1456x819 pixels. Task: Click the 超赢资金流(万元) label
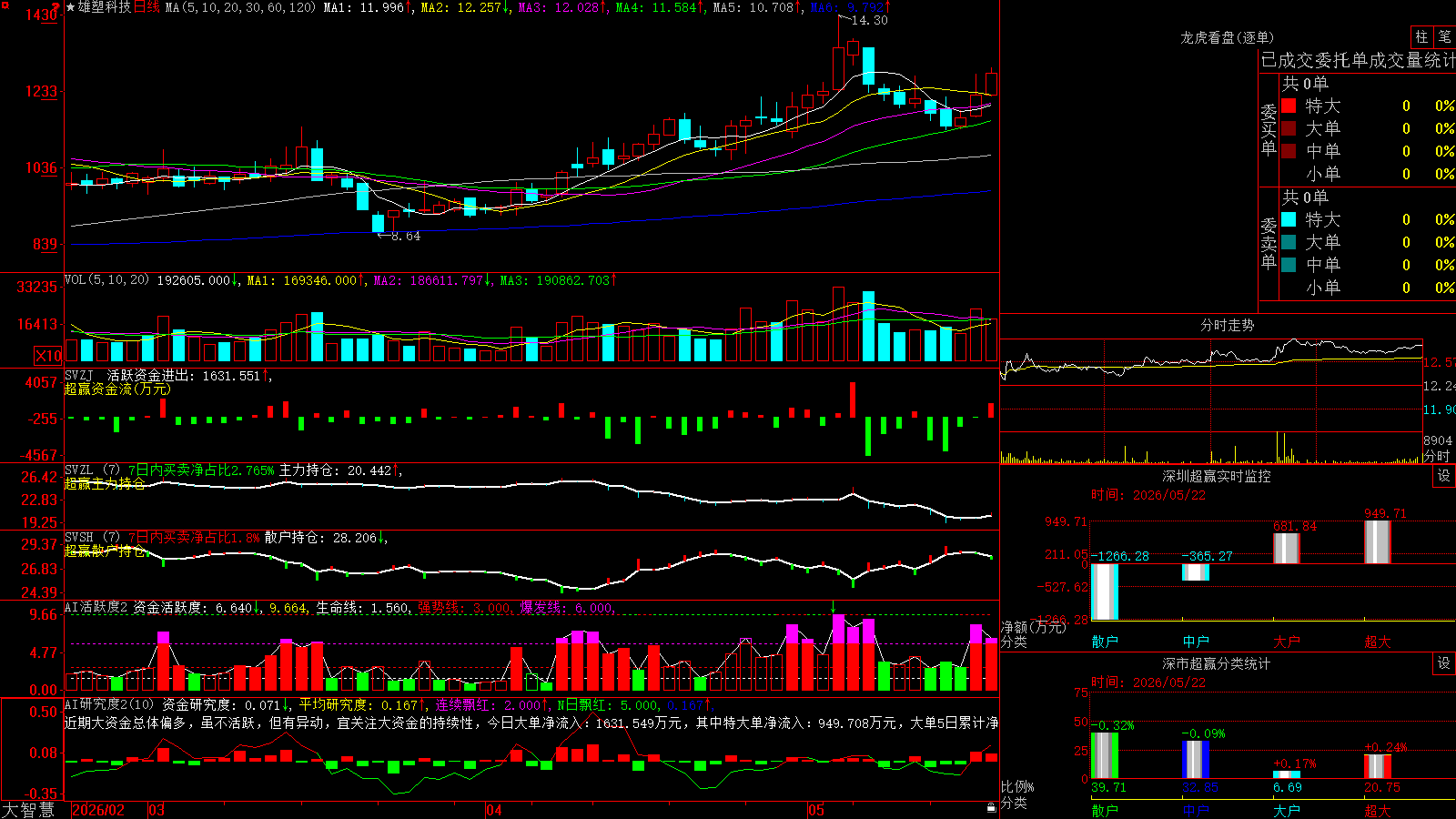(117, 389)
